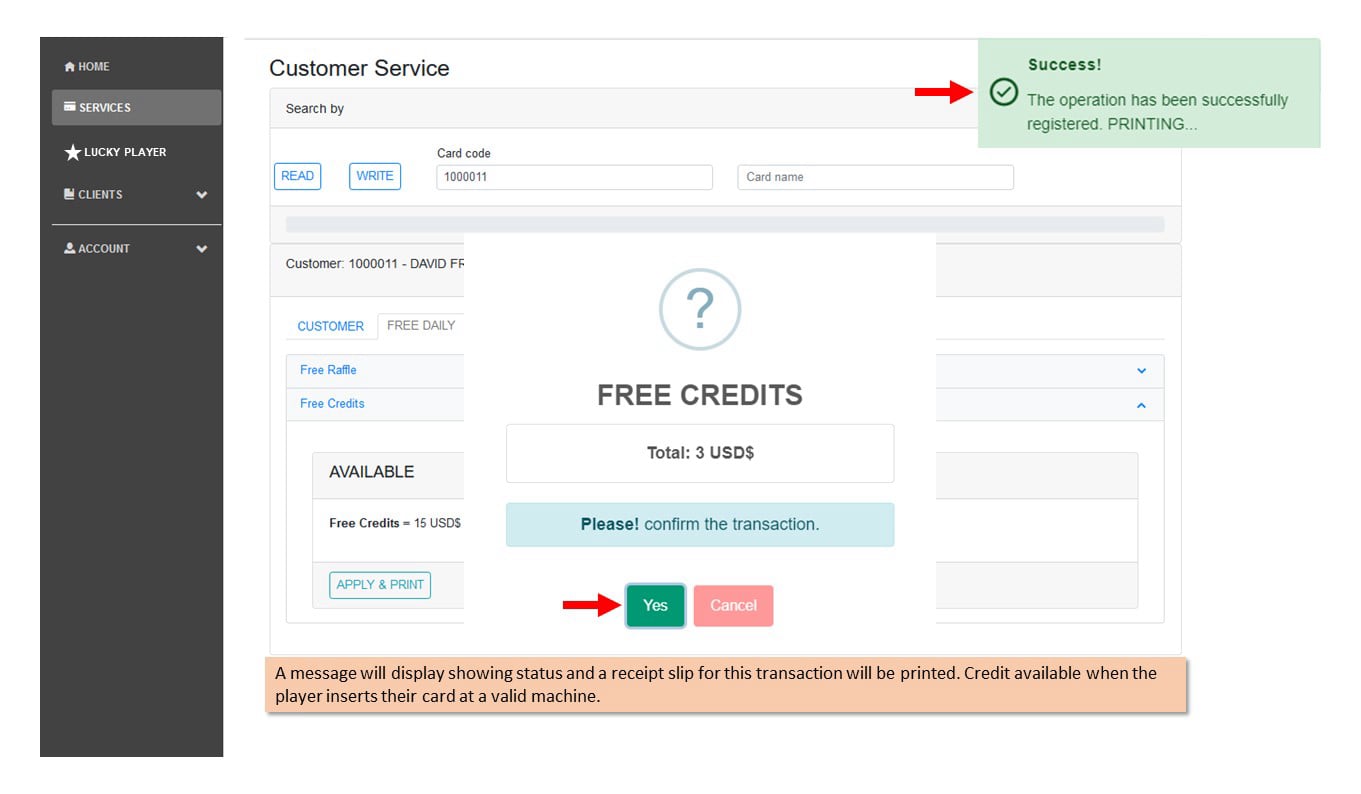This screenshot has width=1361, height=794.
Task: Click the Account person icon
Action: point(69,248)
